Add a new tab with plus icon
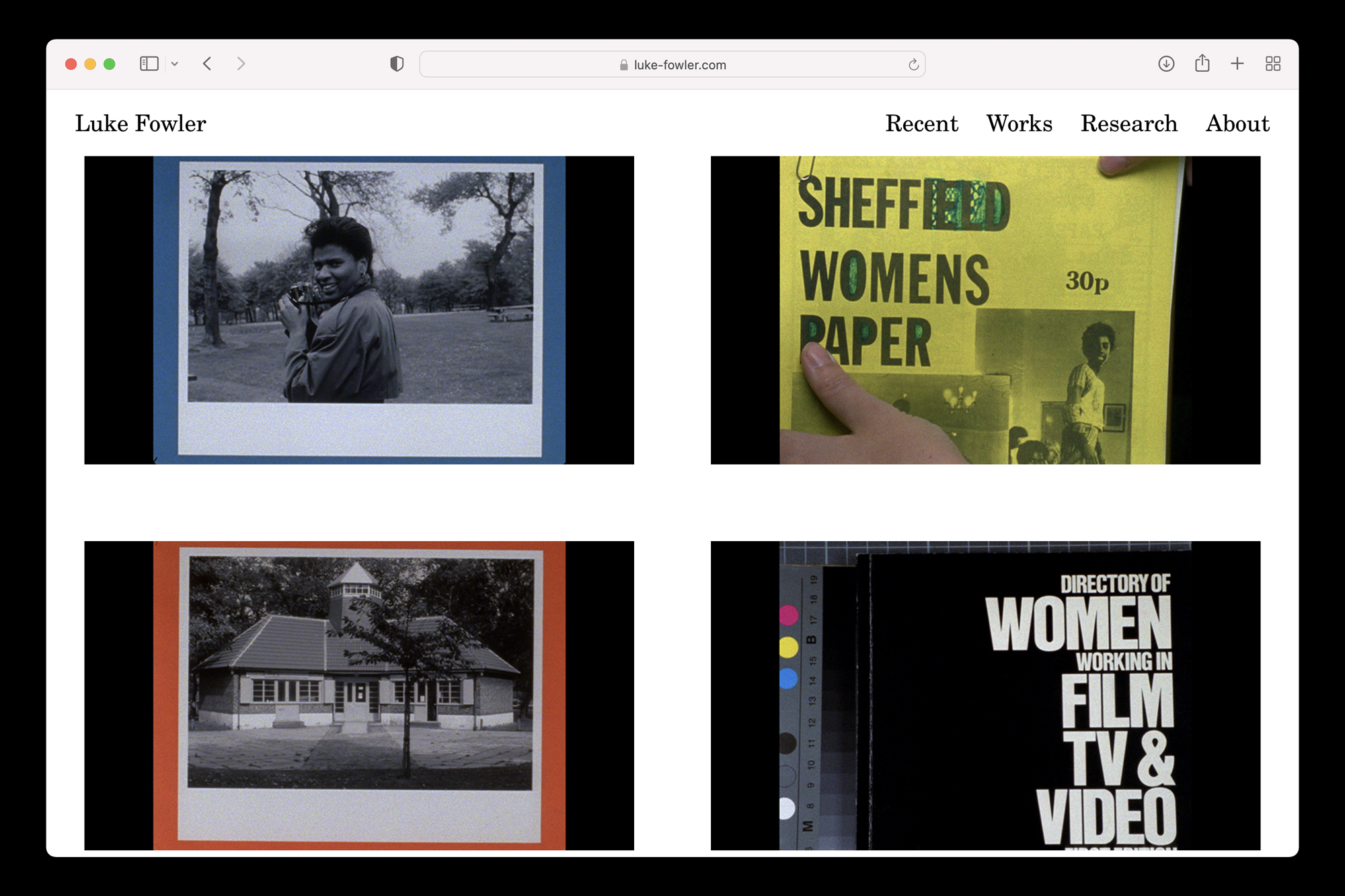 (1237, 64)
